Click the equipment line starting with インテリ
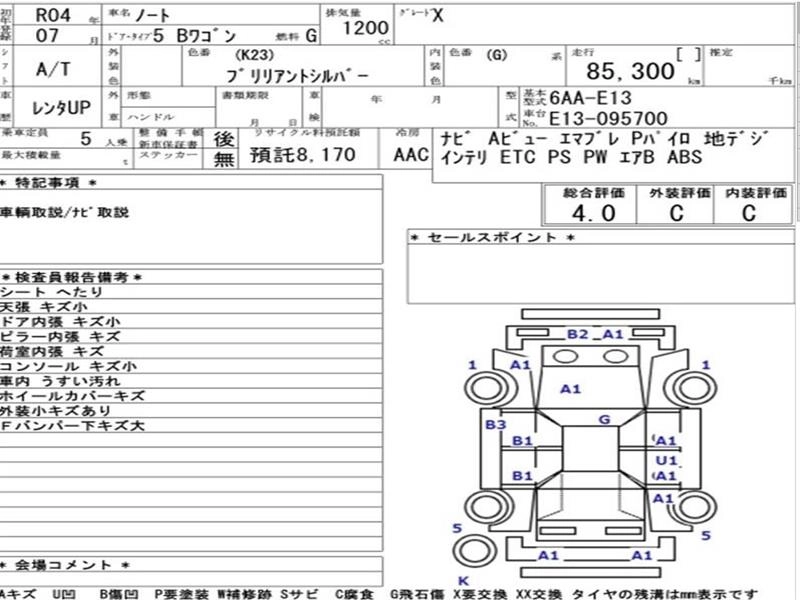Image resolution: width=800 pixels, height=600 pixels. 571,157
